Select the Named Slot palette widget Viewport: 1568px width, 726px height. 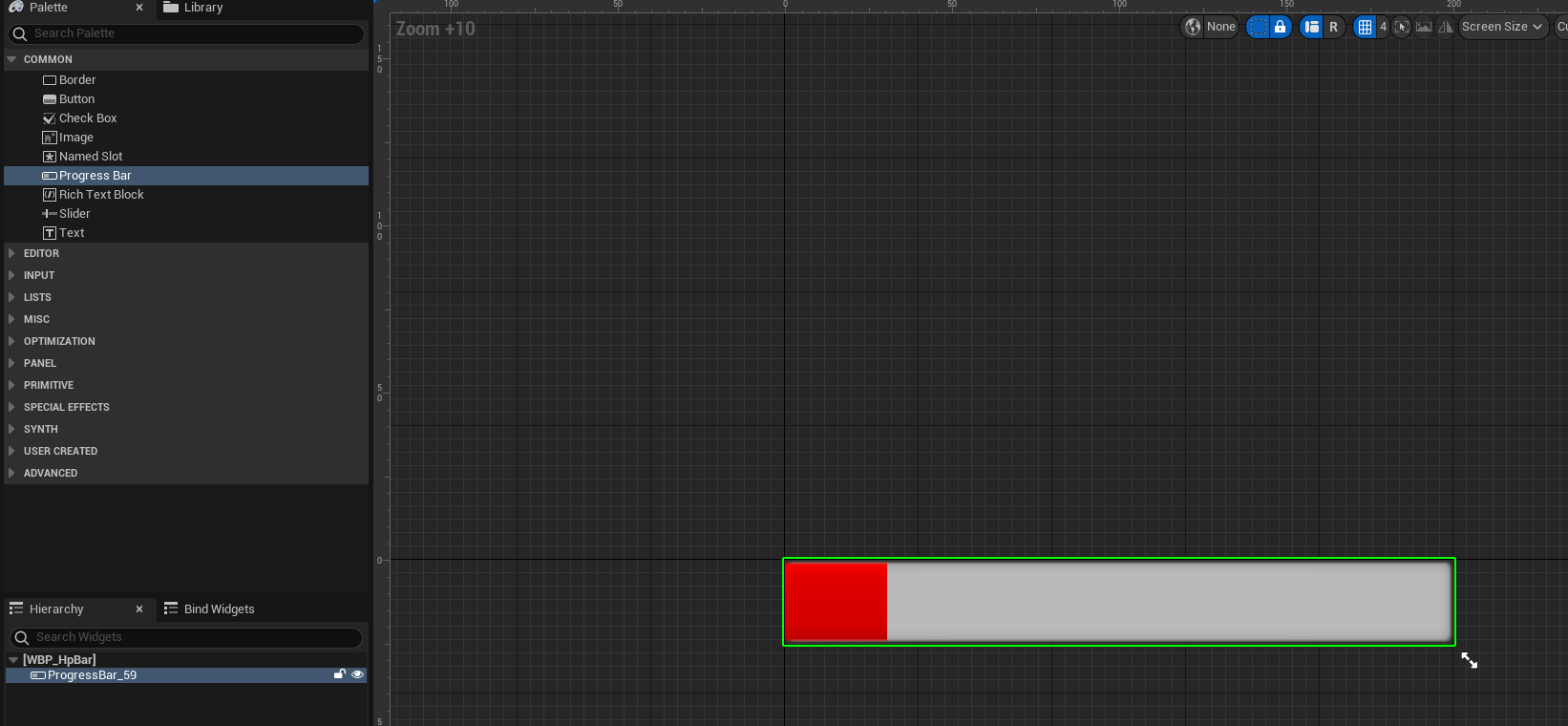pyautogui.click(x=186, y=157)
